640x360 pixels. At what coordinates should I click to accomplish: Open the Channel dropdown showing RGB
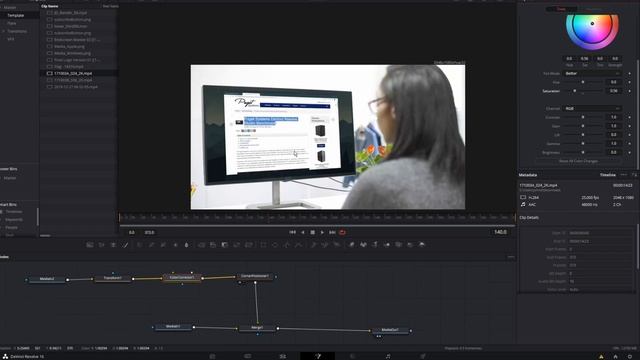click(x=592, y=109)
